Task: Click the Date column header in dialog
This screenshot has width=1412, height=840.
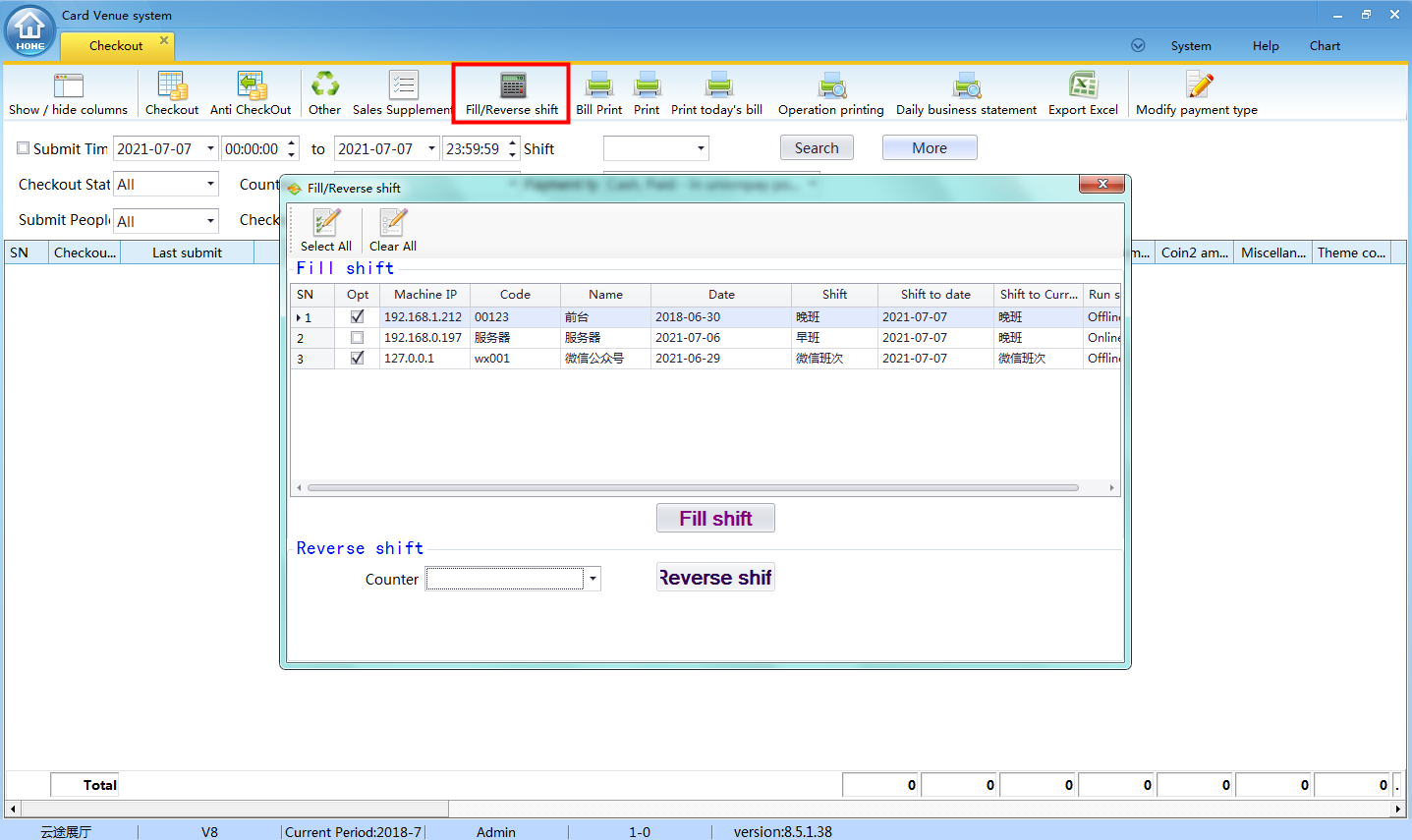Action: (721, 294)
